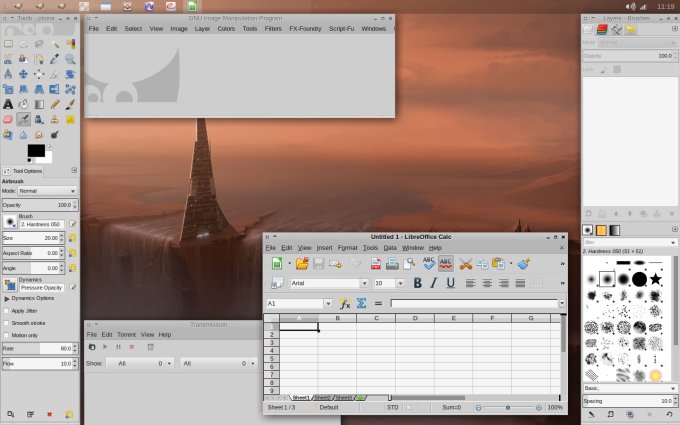
Task: Expand the Dynamics Options section
Action: 6,298
